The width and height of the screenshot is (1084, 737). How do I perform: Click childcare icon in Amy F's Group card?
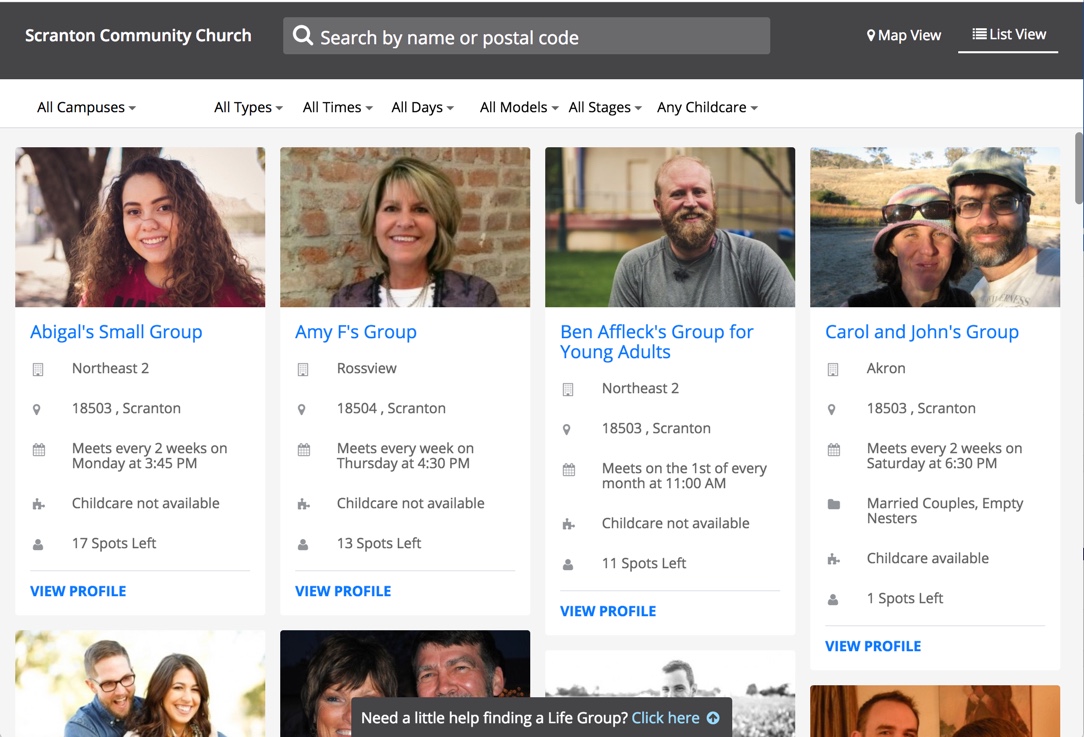click(x=303, y=504)
